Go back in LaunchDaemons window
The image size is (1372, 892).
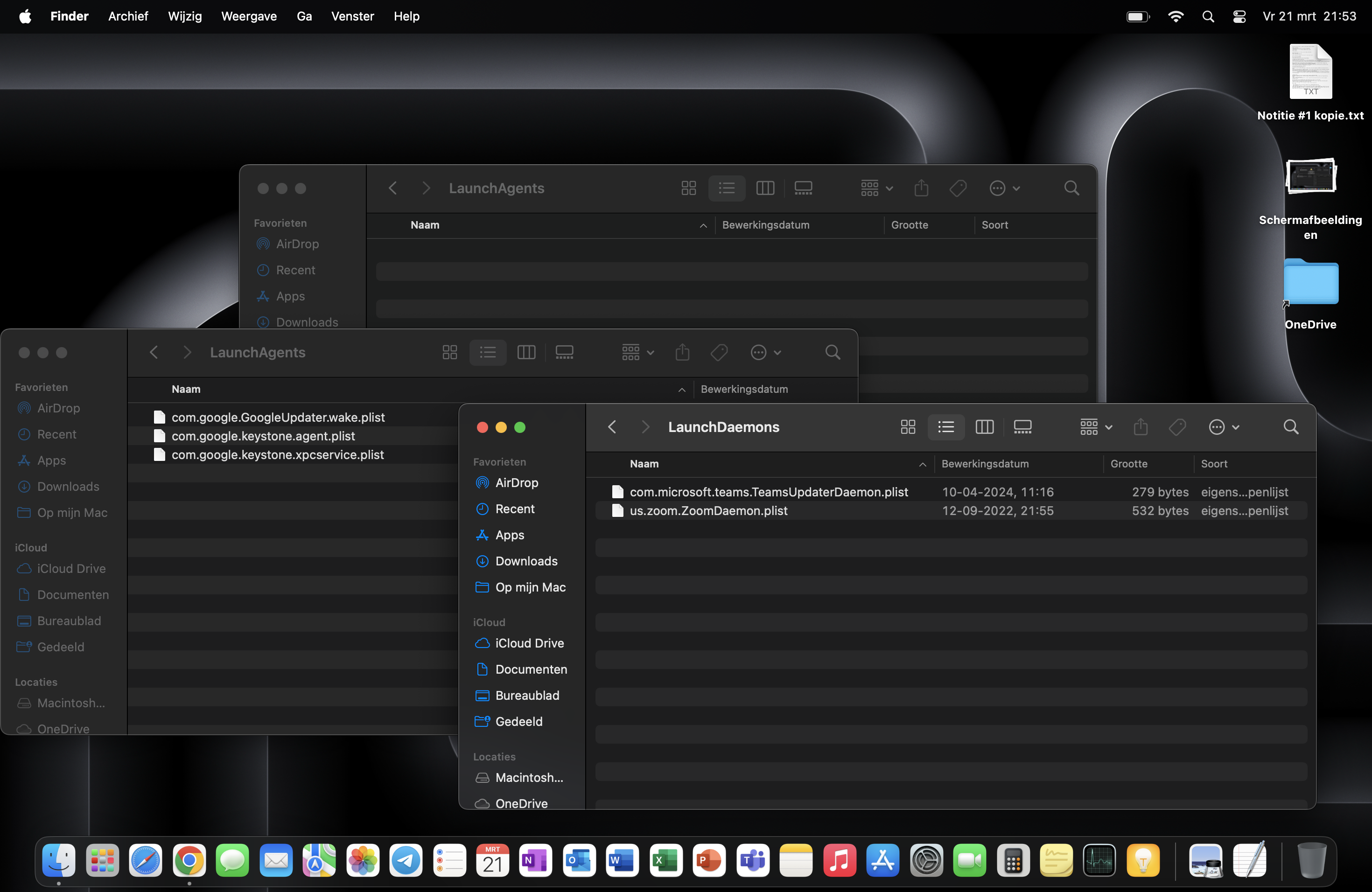coord(612,427)
